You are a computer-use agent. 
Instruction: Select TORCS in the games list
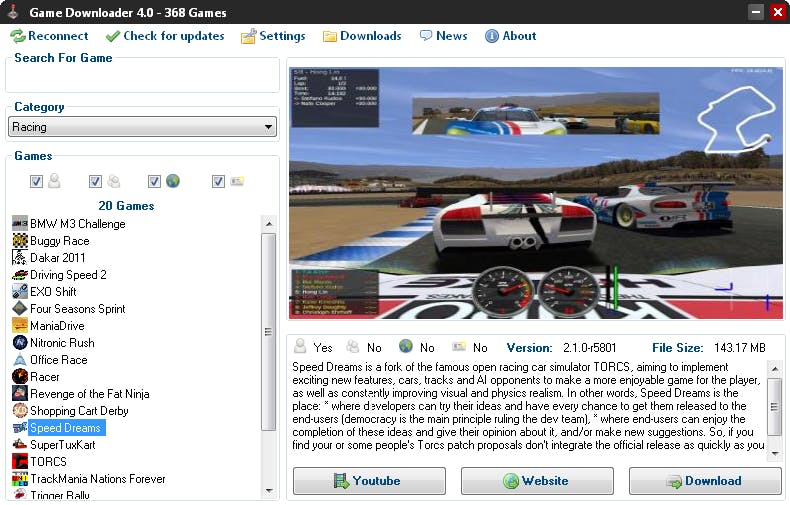click(x=48, y=462)
